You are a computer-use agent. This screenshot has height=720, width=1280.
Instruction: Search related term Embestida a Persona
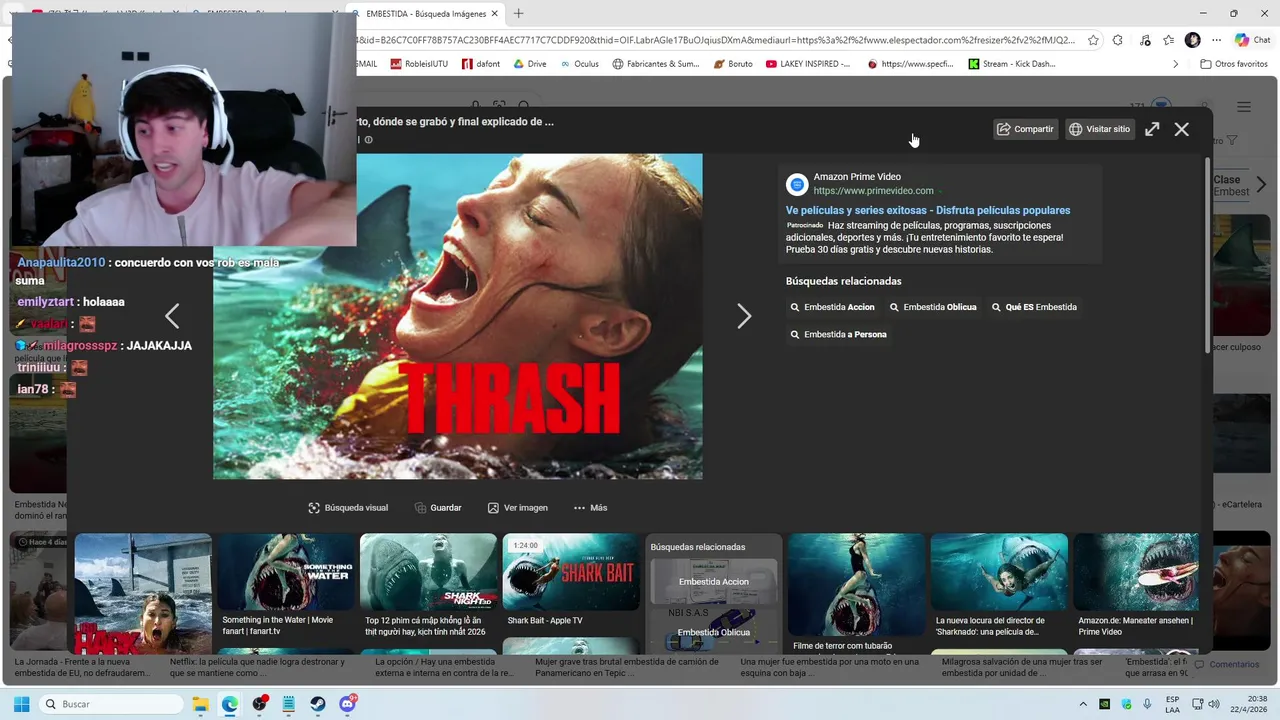[838, 334]
